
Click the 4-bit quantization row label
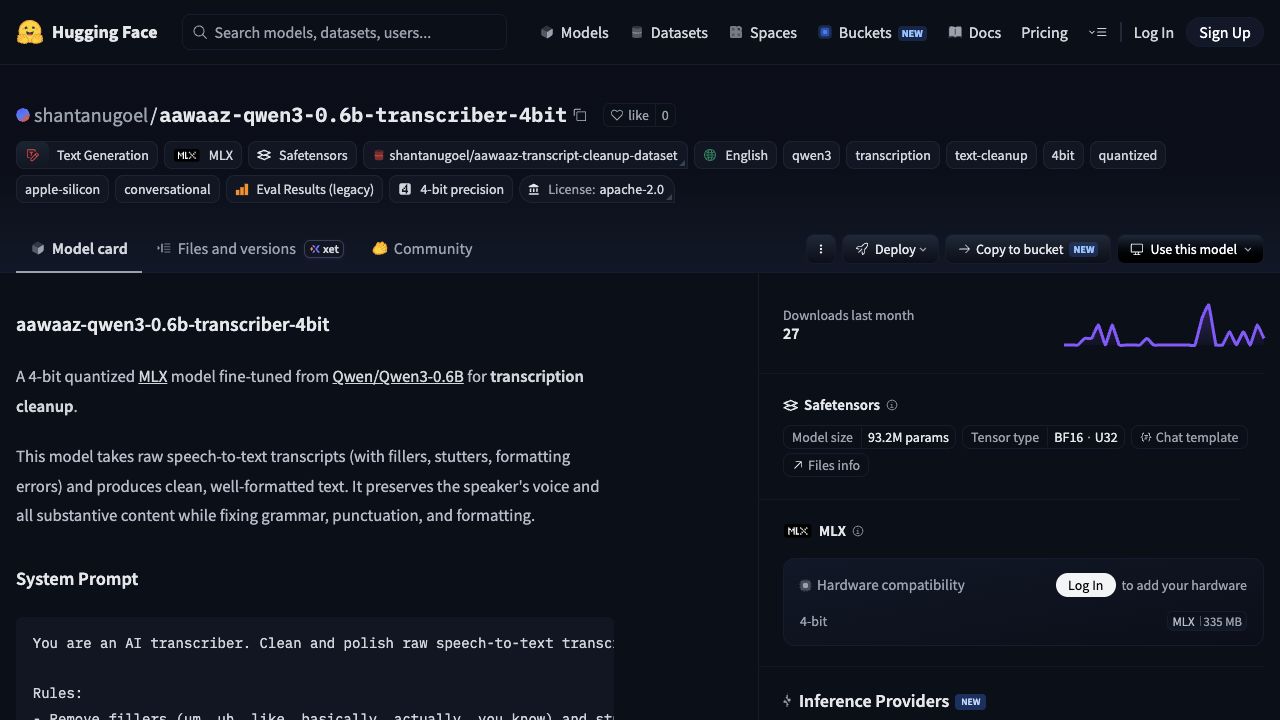813,621
